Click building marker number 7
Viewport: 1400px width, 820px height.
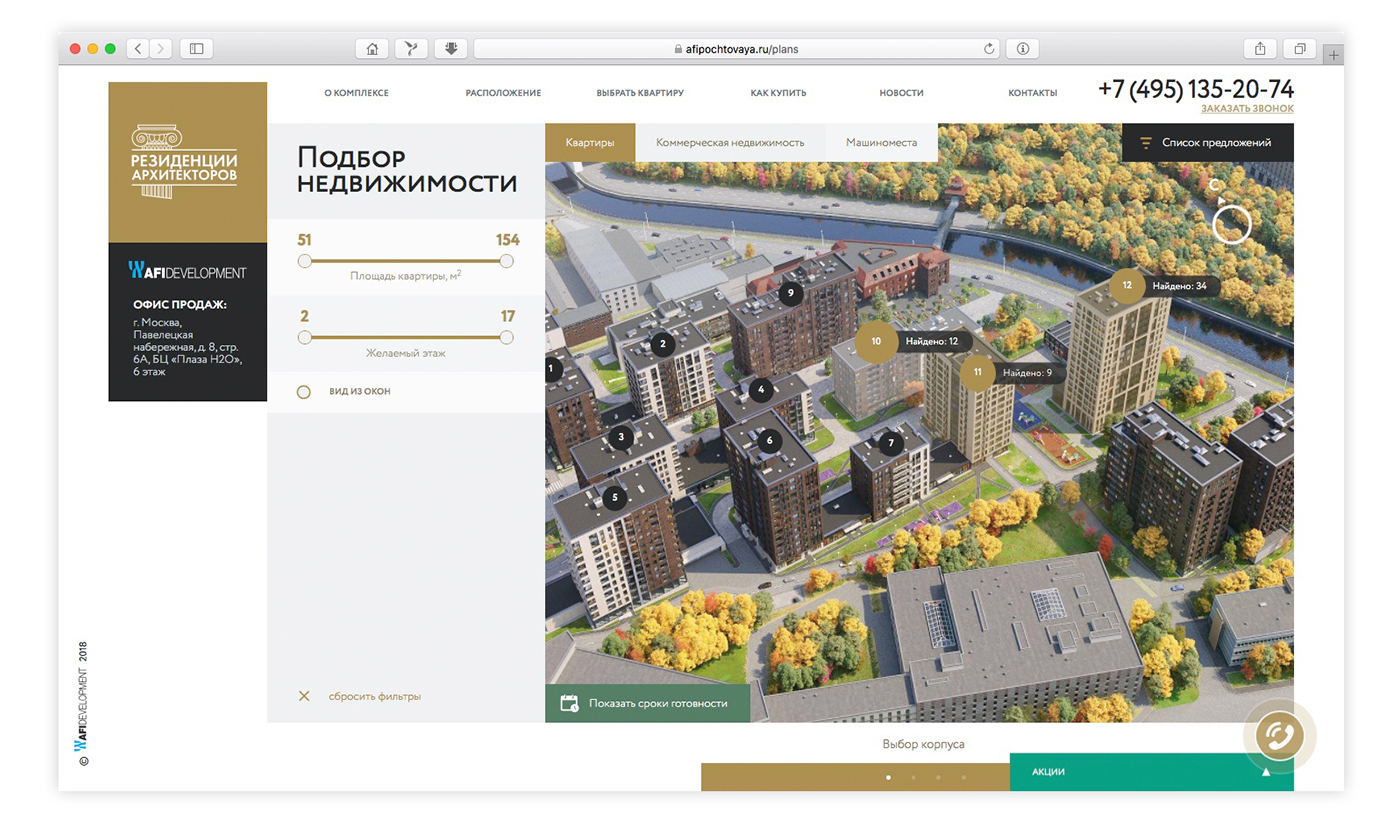click(x=891, y=443)
